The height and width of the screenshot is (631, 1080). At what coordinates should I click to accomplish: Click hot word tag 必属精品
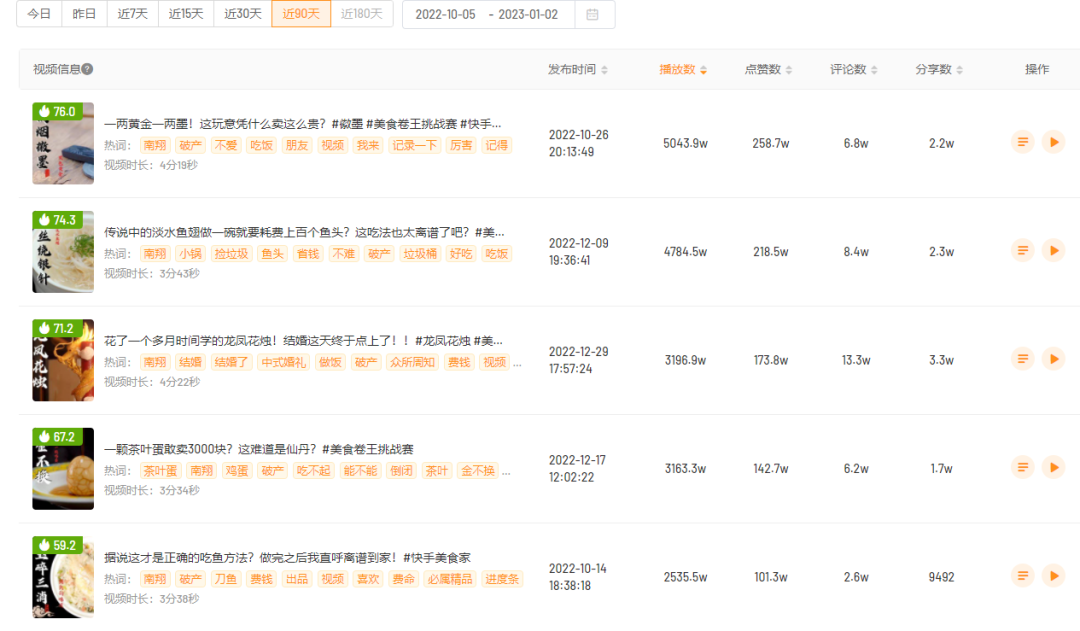click(450, 579)
